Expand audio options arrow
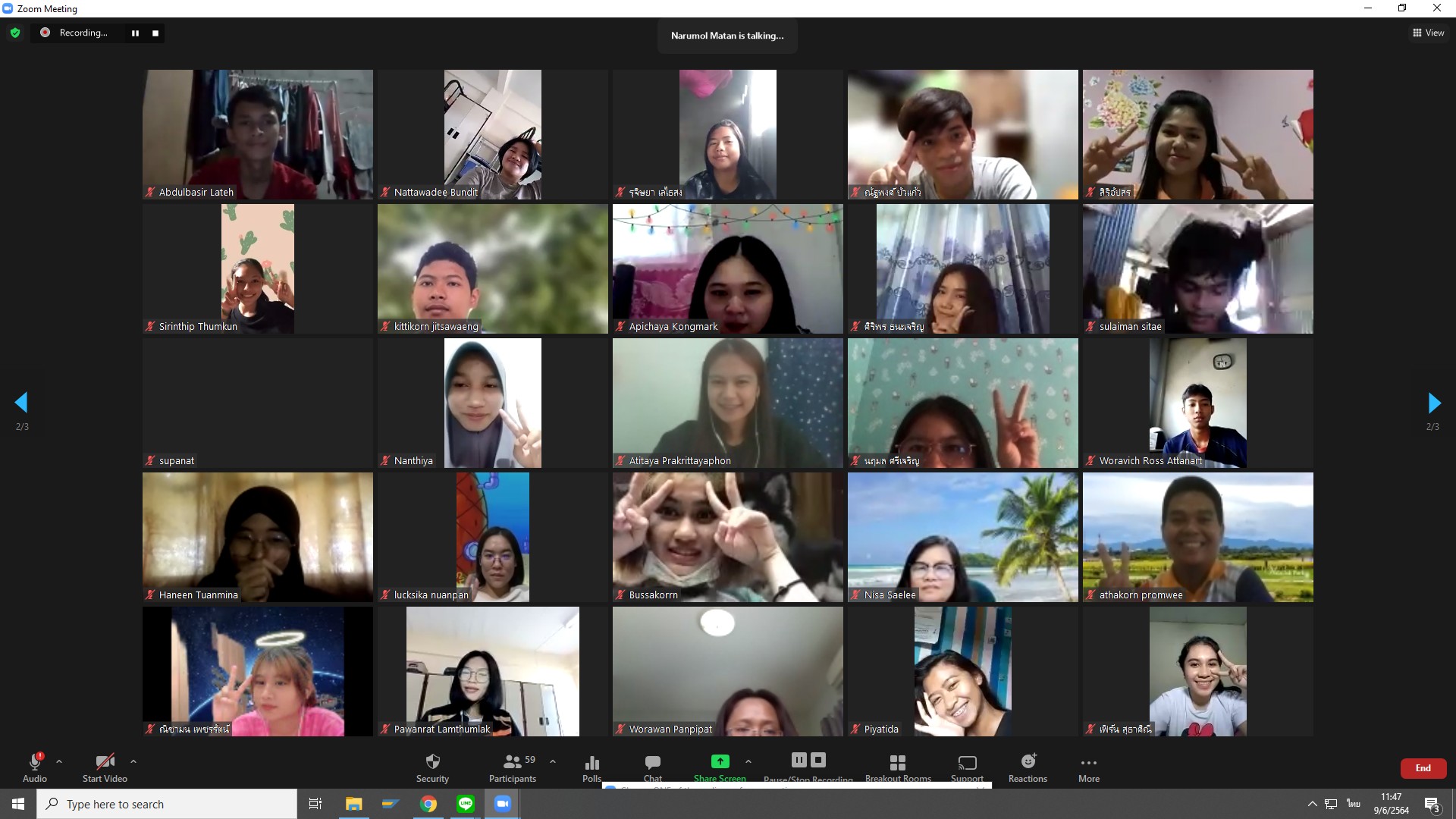 pyautogui.click(x=59, y=761)
